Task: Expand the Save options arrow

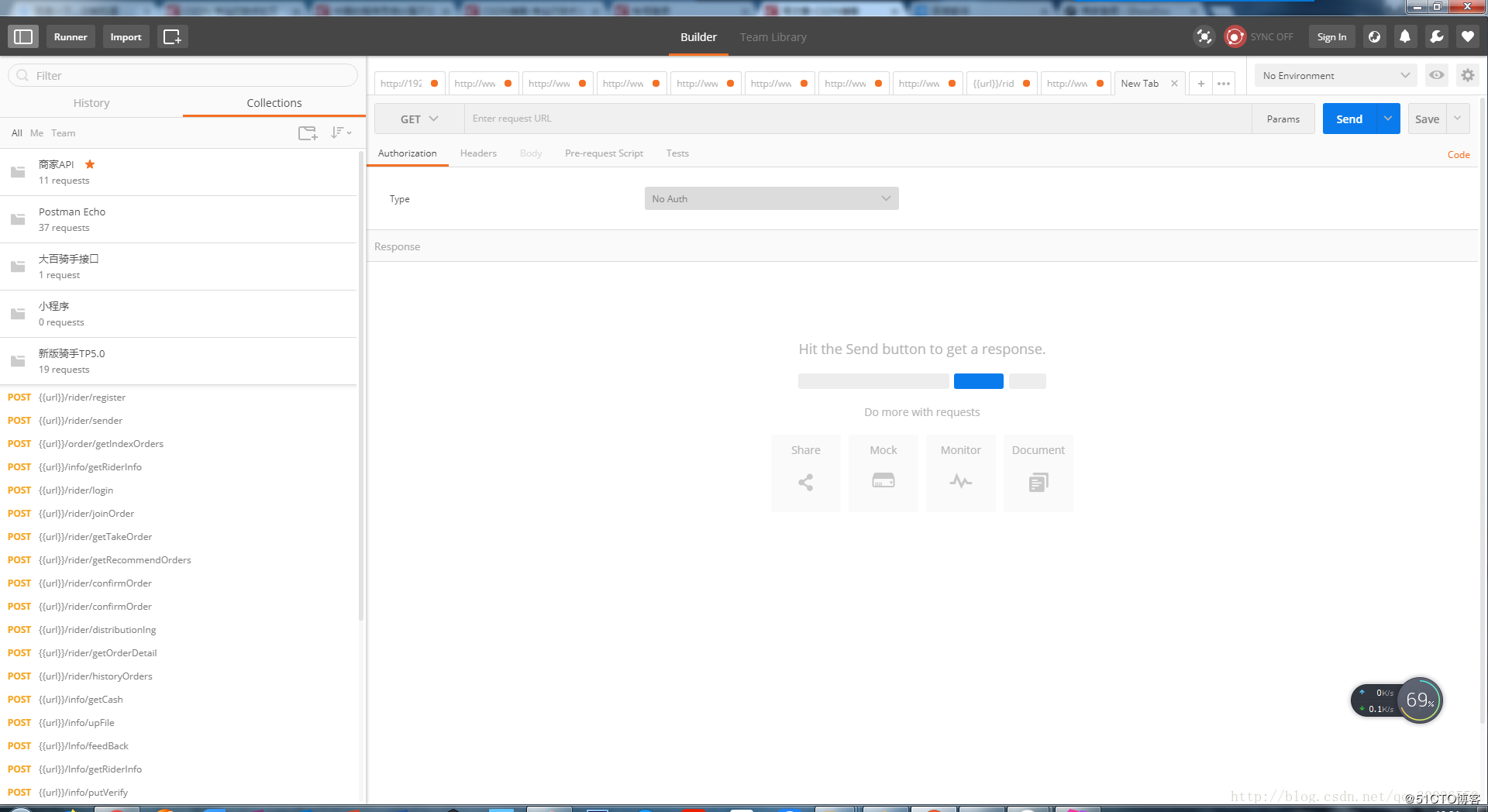Action: (x=1457, y=119)
